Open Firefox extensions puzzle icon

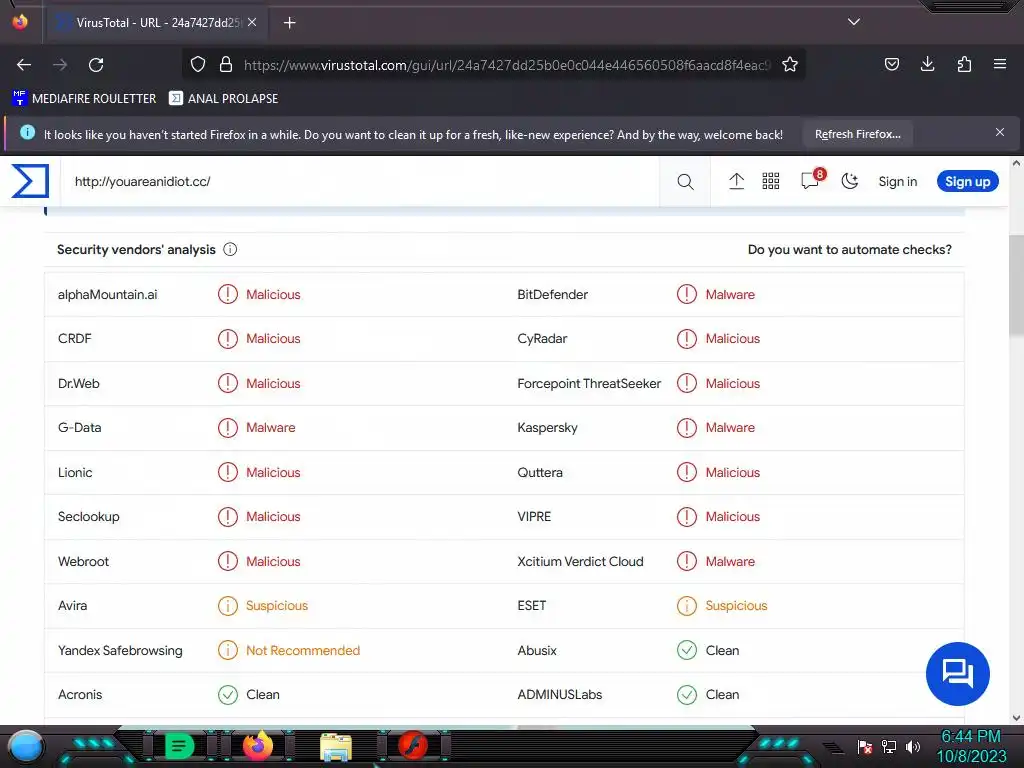[964, 64]
